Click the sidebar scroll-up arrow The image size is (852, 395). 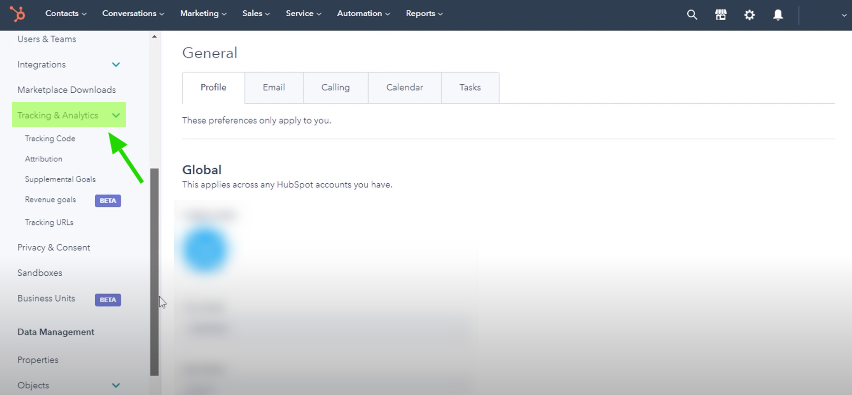coord(154,37)
